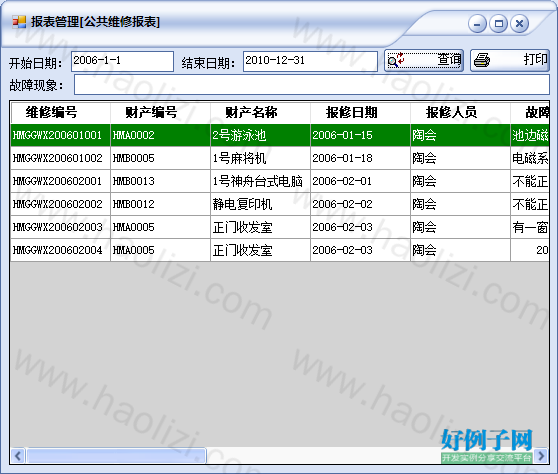Click date cell 2006-01-15
The height and width of the screenshot is (474, 558).
pos(360,135)
